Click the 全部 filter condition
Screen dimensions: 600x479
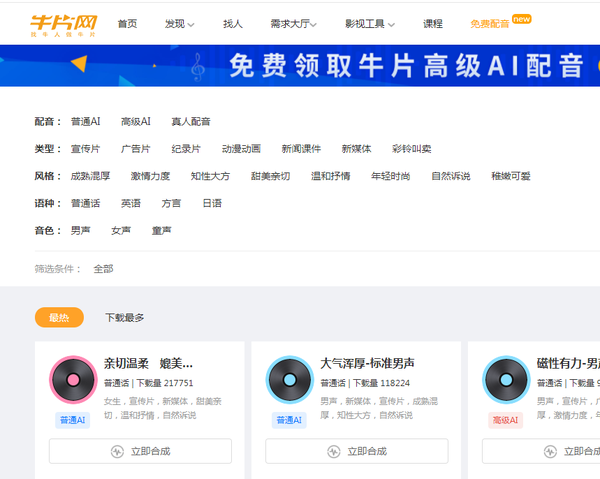pos(103,269)
